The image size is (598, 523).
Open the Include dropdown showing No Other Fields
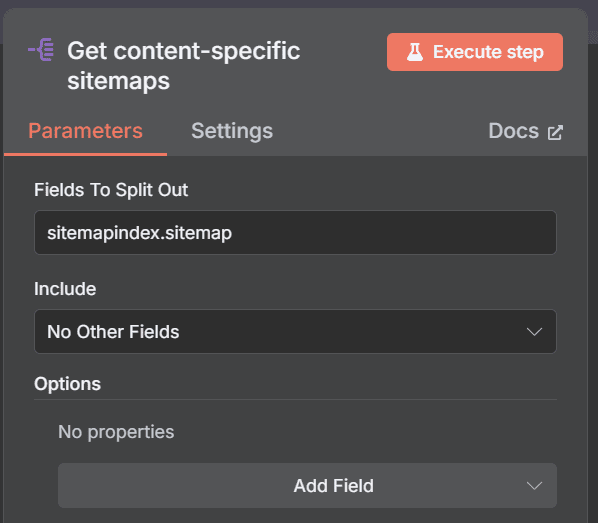pyautogui.click(x=295, y=332)
